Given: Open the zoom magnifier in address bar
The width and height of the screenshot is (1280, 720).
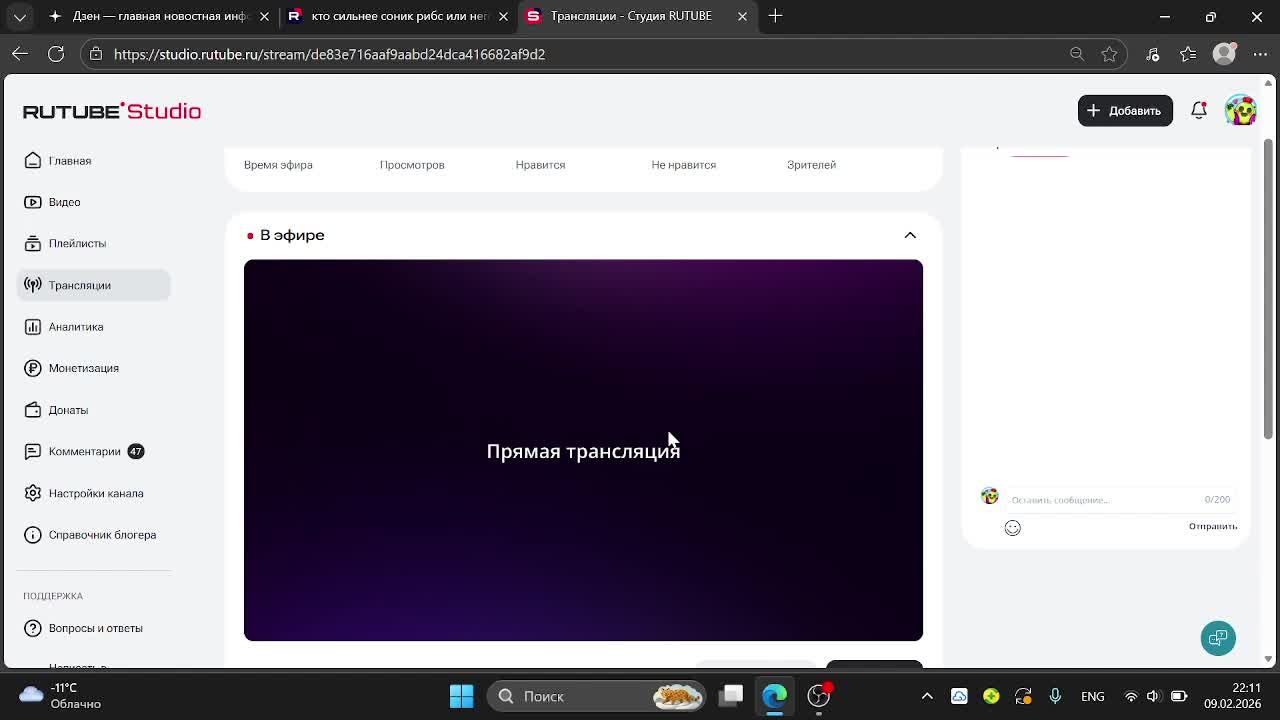Looking at the screenshot, I should [1077, 54].
